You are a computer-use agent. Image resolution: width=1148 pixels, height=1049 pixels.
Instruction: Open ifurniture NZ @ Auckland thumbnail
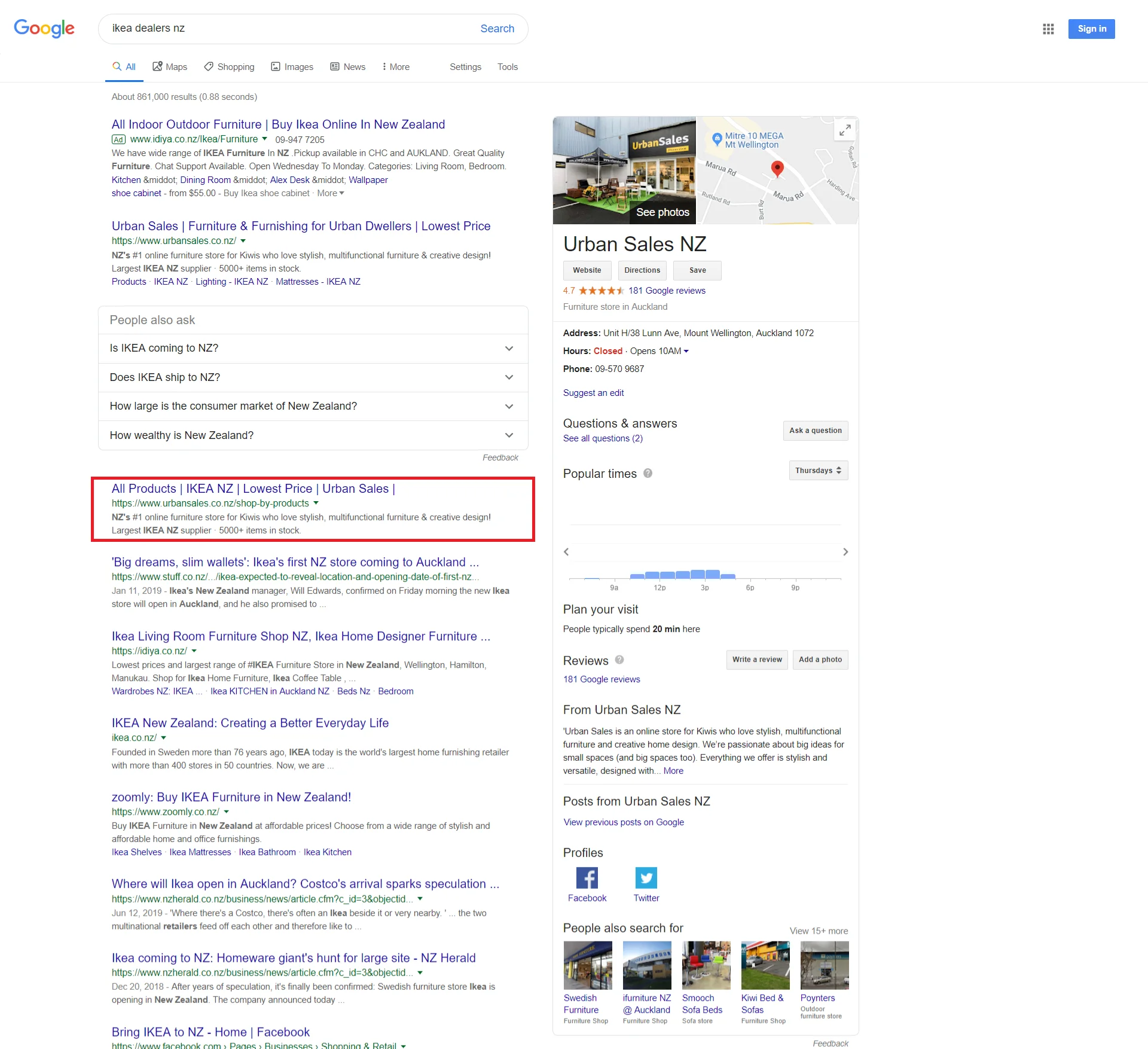646,965
